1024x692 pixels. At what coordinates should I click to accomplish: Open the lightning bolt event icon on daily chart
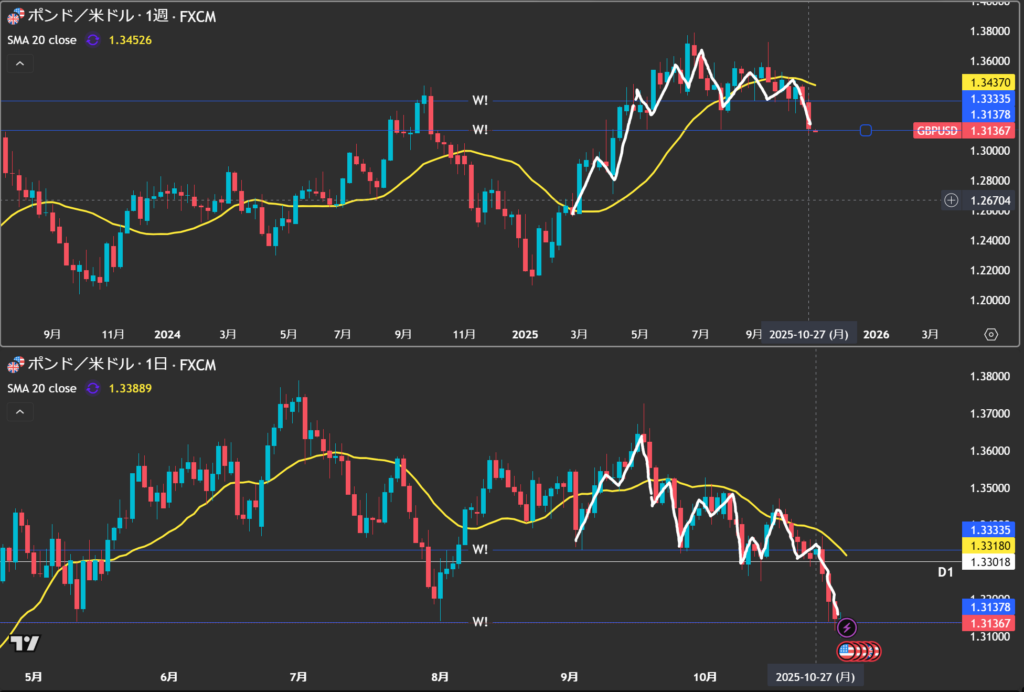[847, 628]
